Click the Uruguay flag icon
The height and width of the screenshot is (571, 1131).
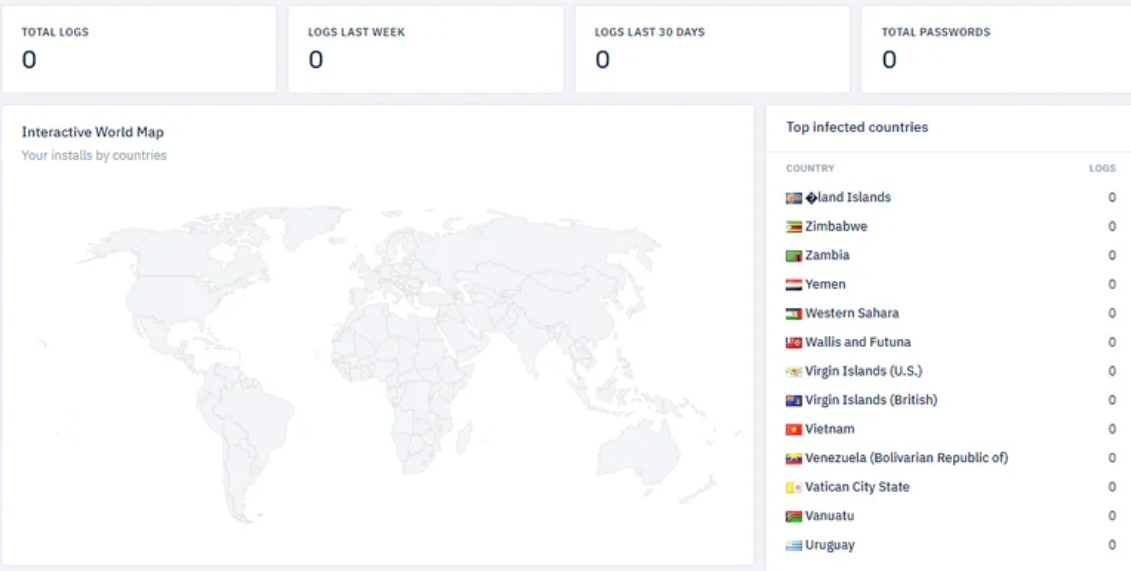pos(794,546)
